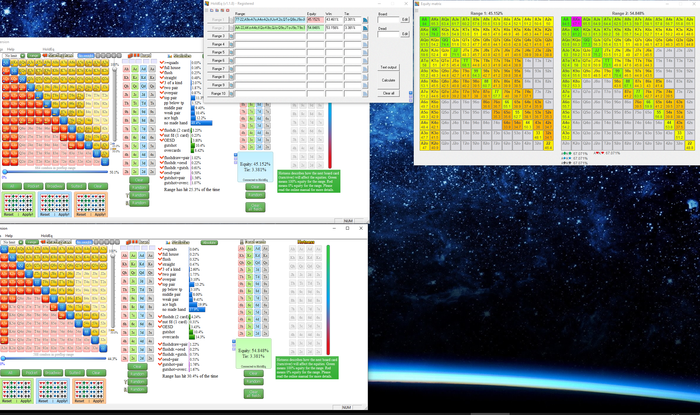
Task: Open the chart icon for Range 10 row
Action: click(365, 94)
